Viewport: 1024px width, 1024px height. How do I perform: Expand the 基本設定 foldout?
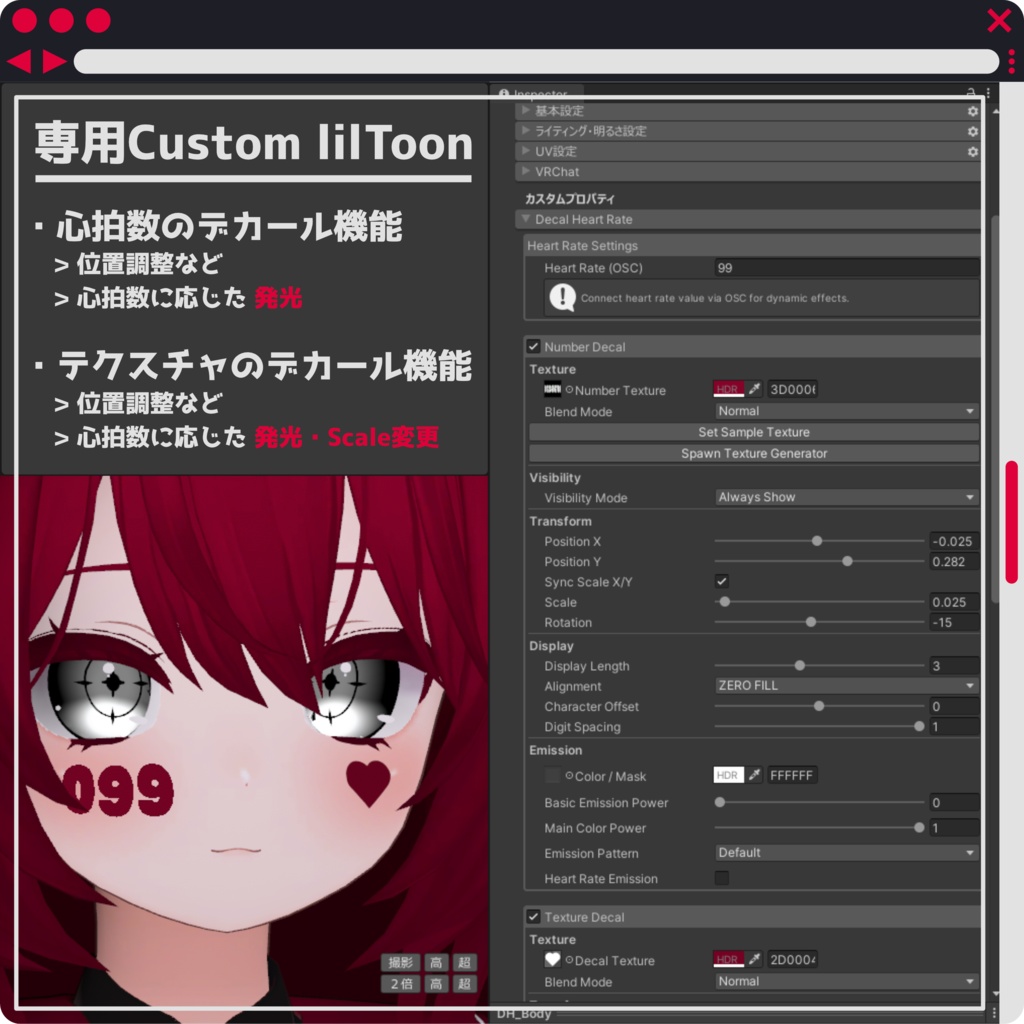pyautogui.click(x=525, y=110)
